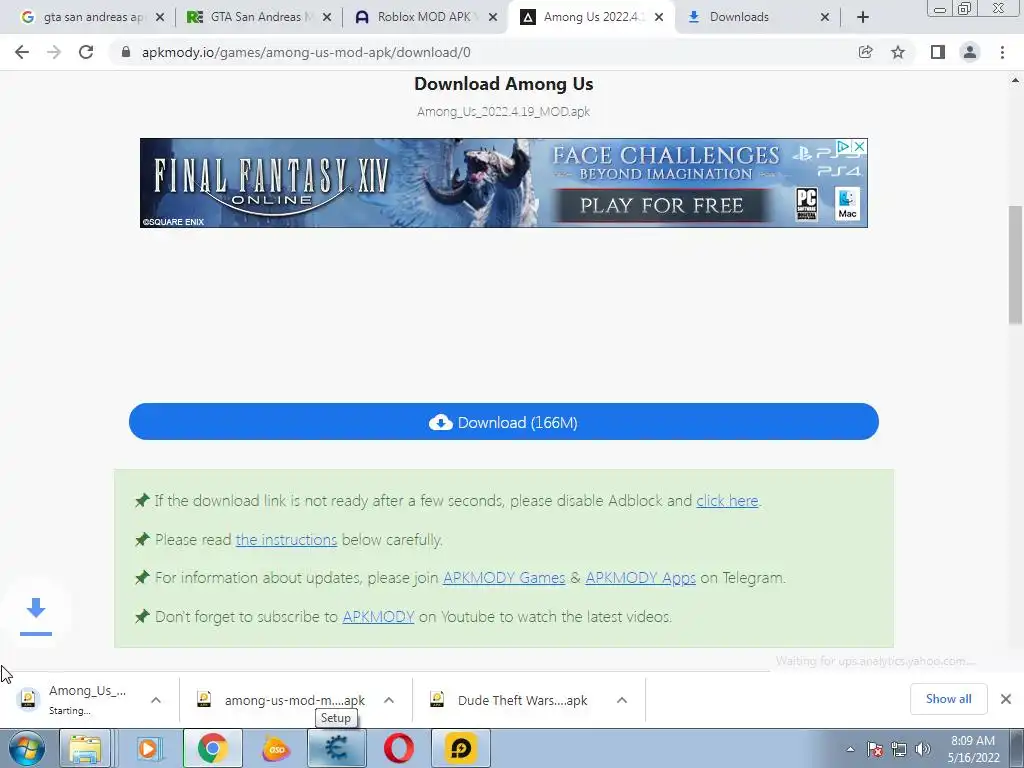Image resolution: width=1024 pixels, height=768 pixels.
Task: Open the Among_Us_ starting download item
Action: coord(78,699)
